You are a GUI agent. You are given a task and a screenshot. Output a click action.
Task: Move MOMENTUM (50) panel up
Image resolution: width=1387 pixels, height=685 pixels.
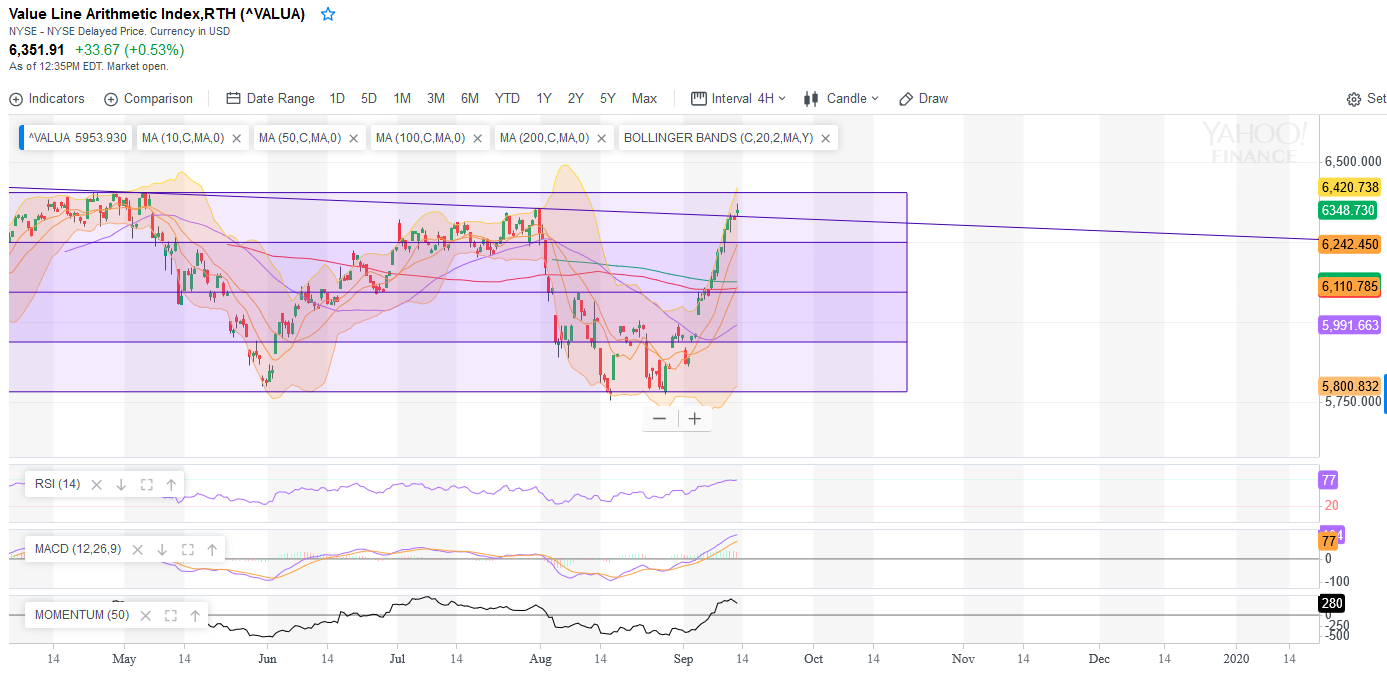tap(195, 615)
